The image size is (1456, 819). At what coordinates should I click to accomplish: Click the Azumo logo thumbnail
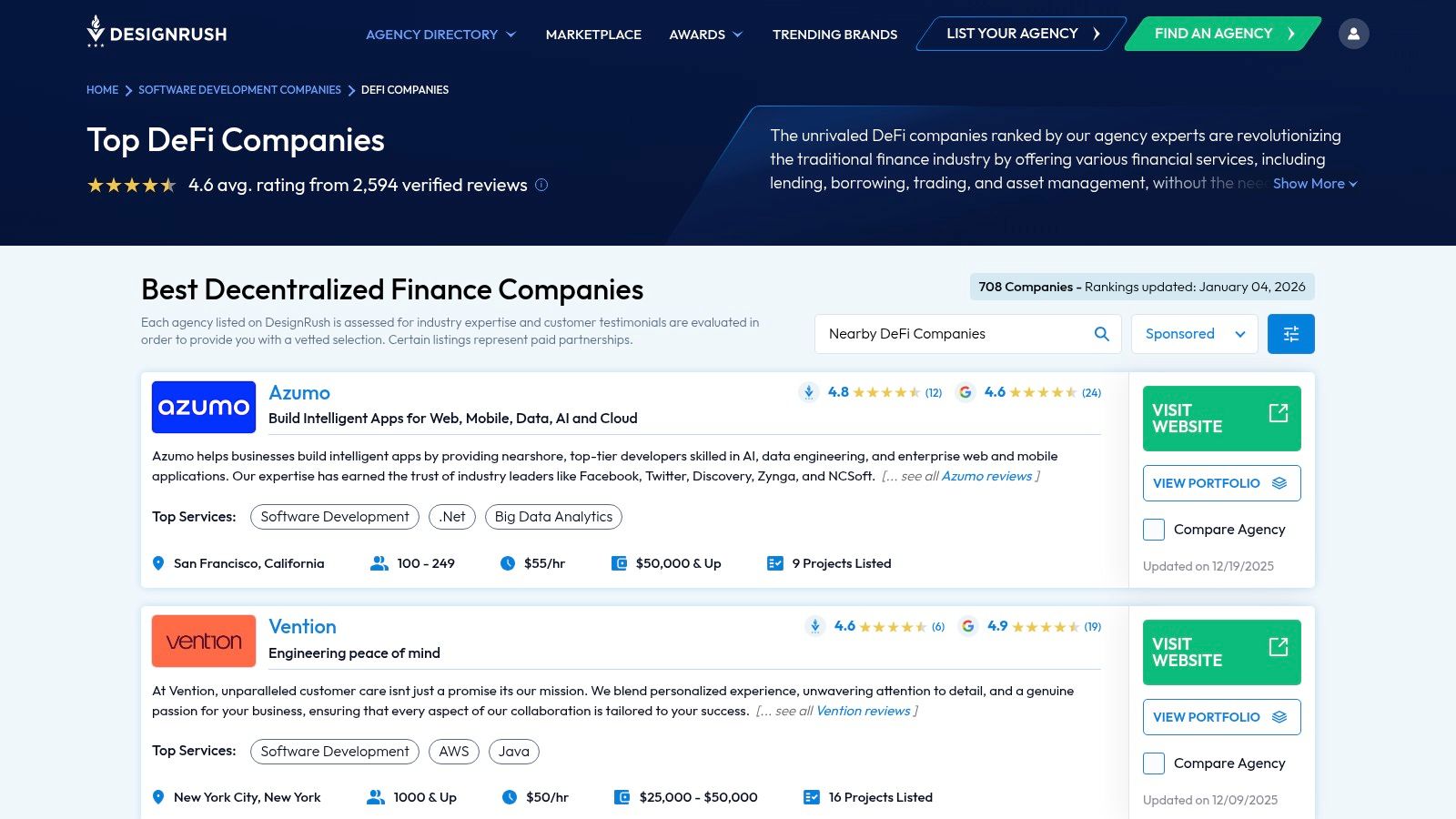pos(204,407)
